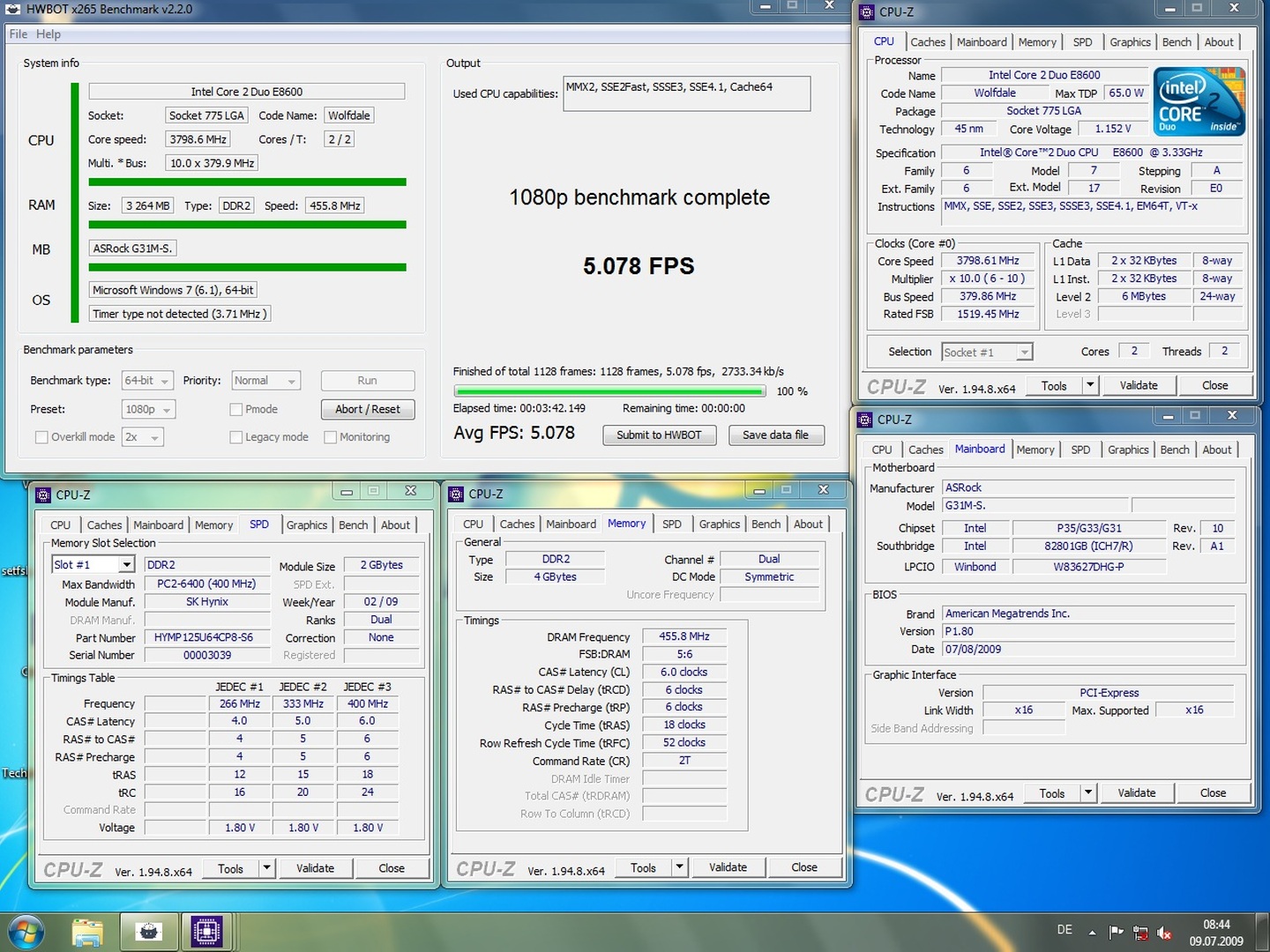Expand Tools arrow in SPD window
The width and height of the screenshot is (1270, 952).
(266, 868)
